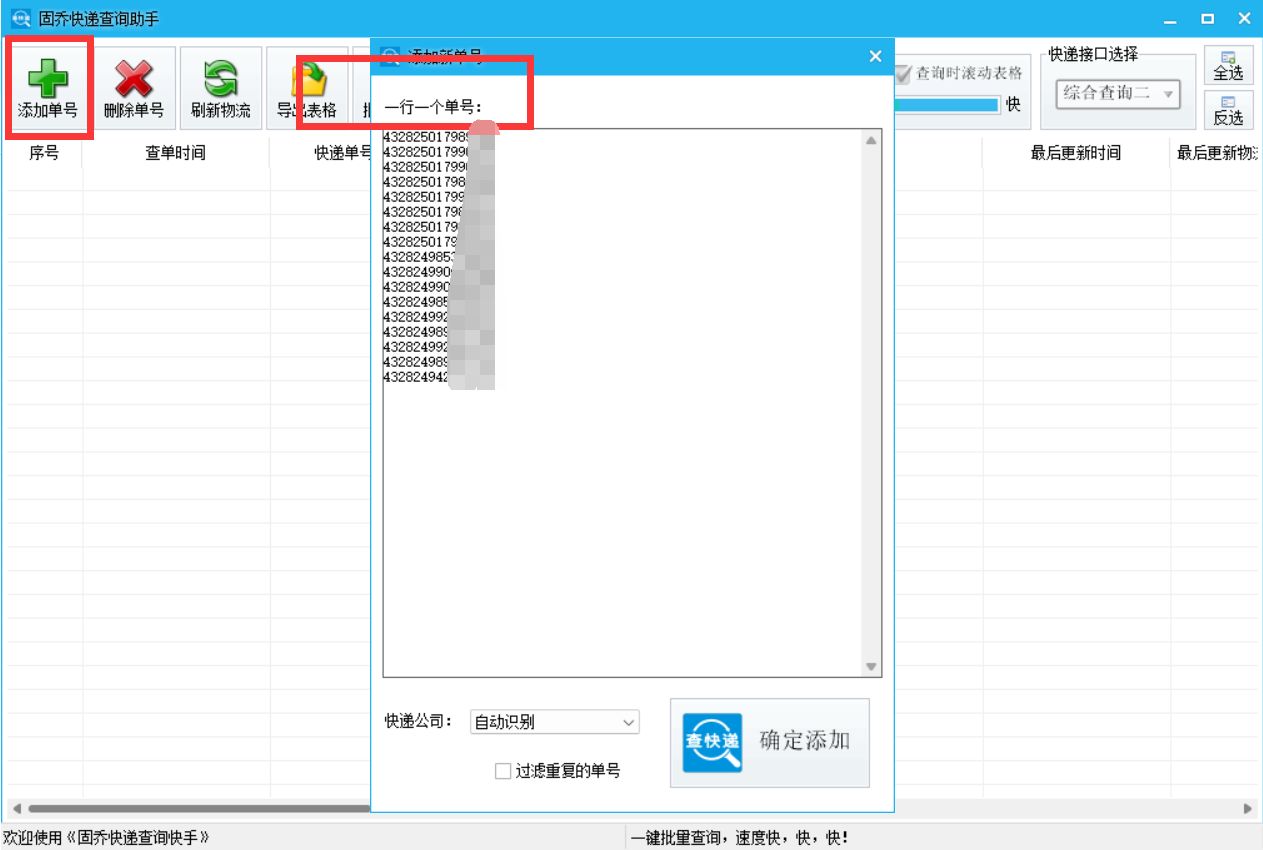Click inside the tracking numbers text area
This screenshot has width=1263, height=850.
pyautogui.click(x=621, y=403)
